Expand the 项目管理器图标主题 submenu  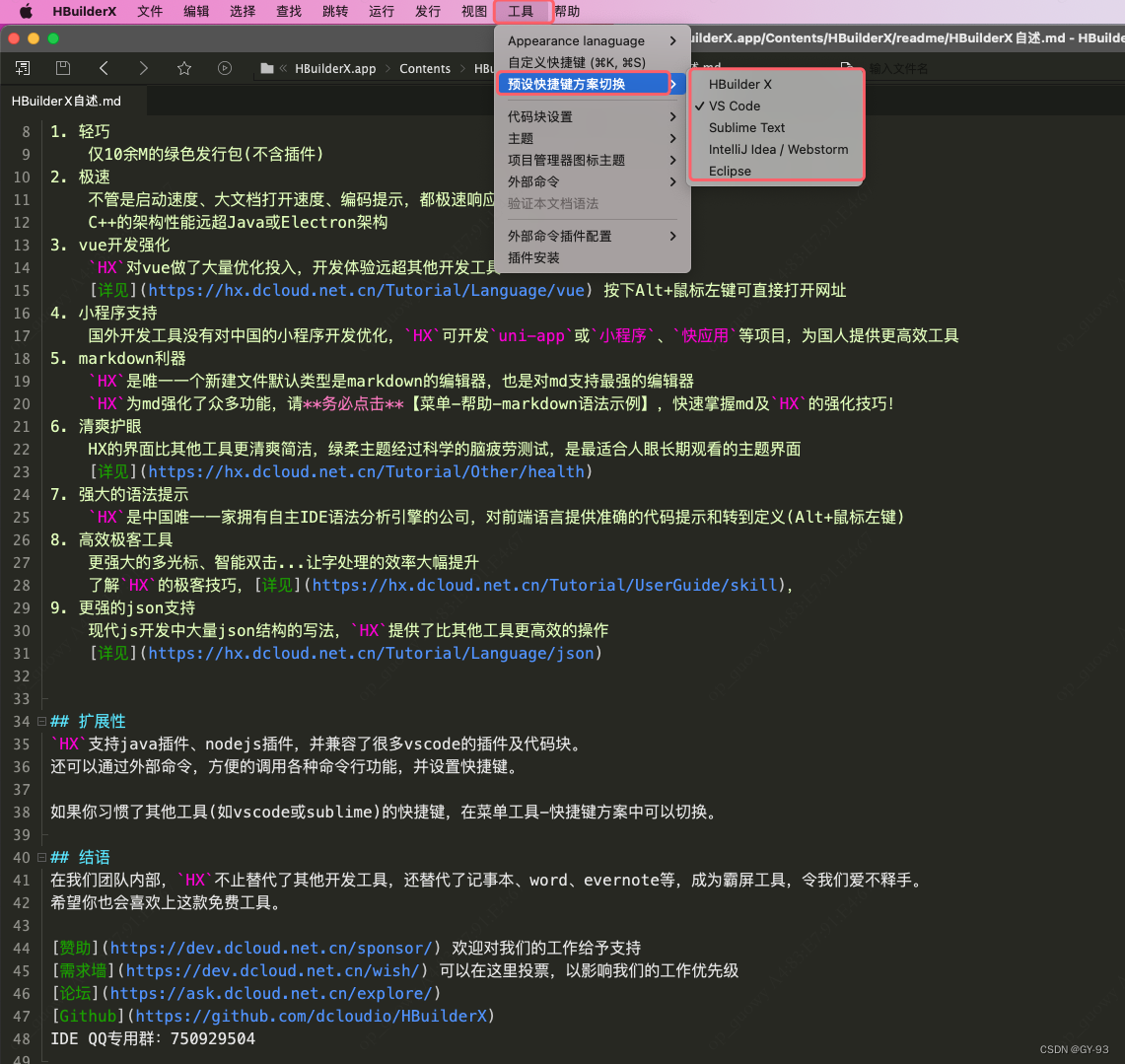tap(592, 160)
